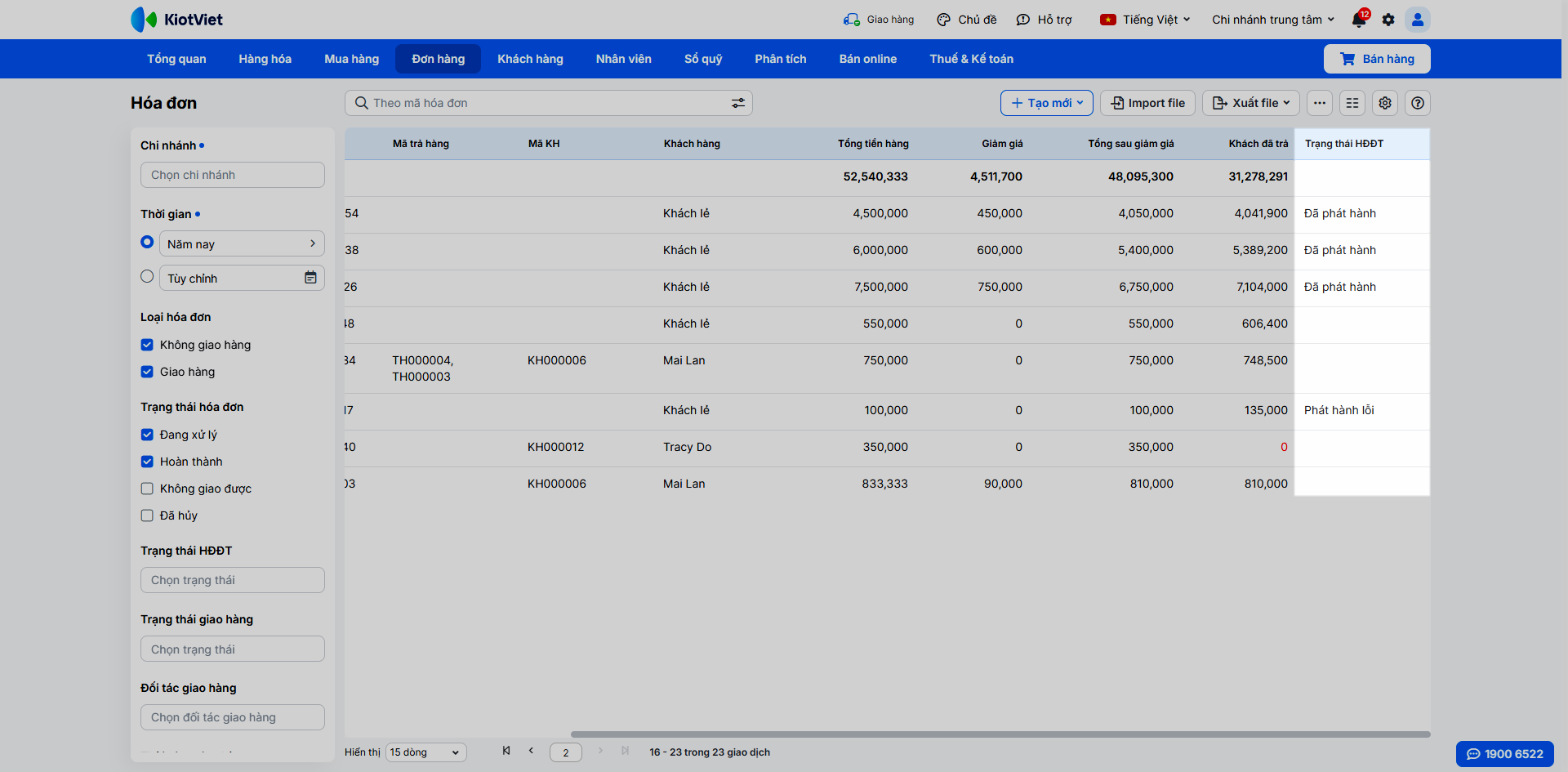Click the help question mark icon
This screenshot has height=772, width=1568.
click(1418, 103)
